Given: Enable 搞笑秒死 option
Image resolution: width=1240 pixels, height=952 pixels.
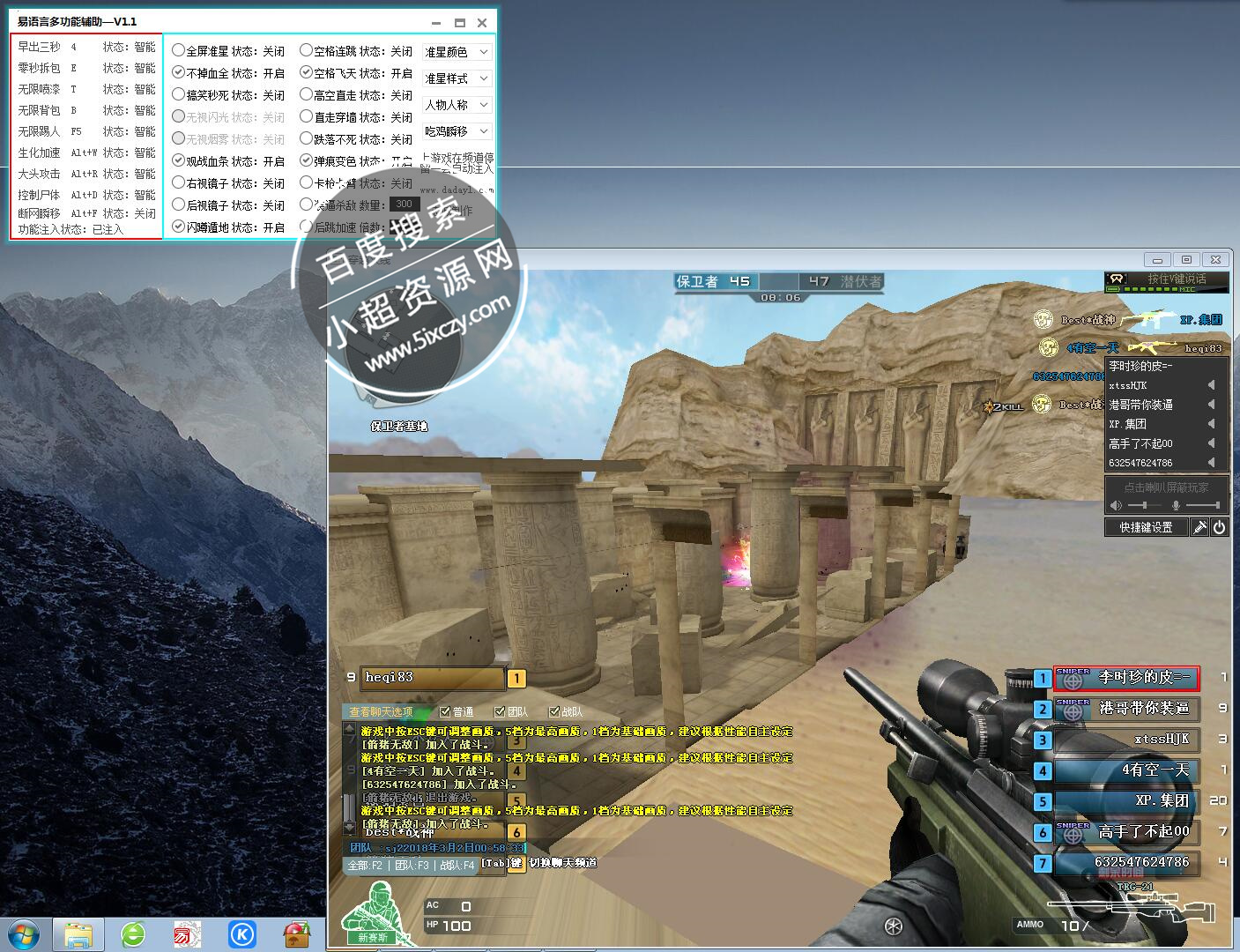Looking at the screenshot, I should (x=178, y=95).
